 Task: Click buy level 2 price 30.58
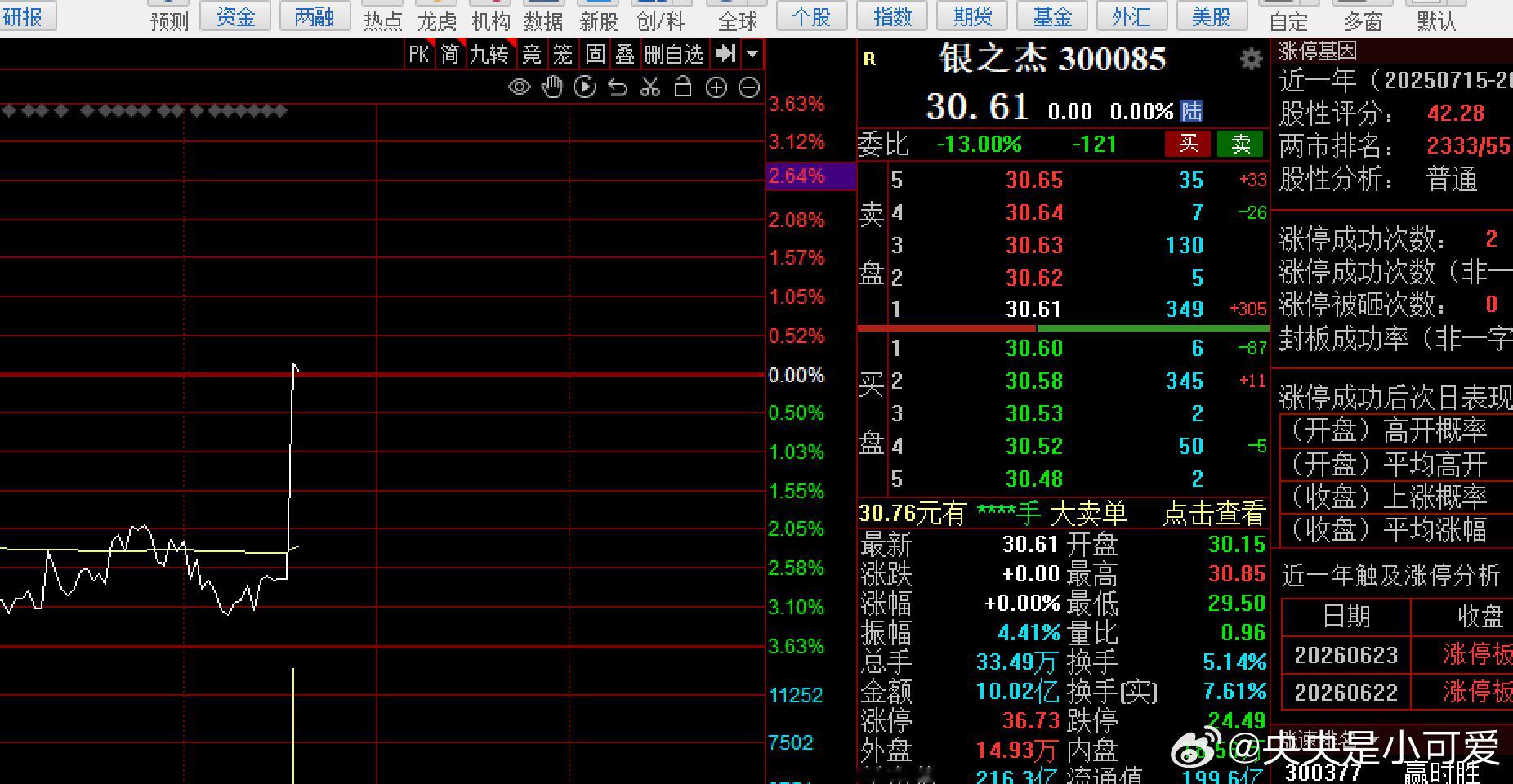pos(1034,381)
